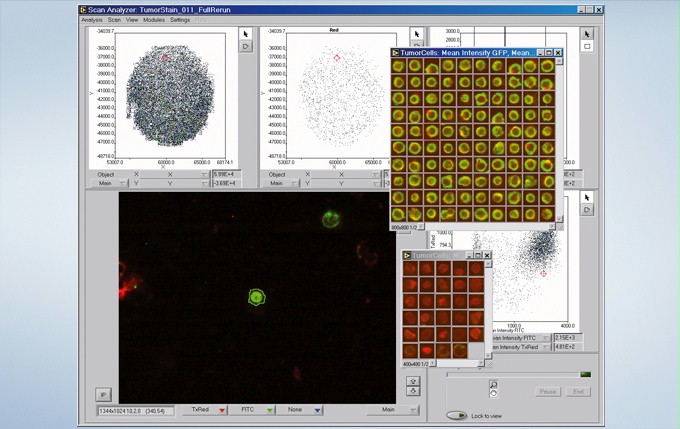Select last cell thumbnail in small TumorCells gallery

(x=460, y=350)
